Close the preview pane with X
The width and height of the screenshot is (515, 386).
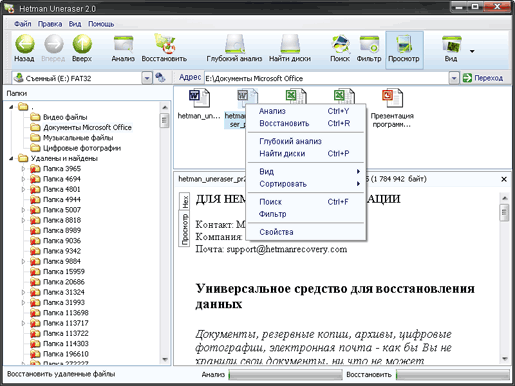click(504, 179)
